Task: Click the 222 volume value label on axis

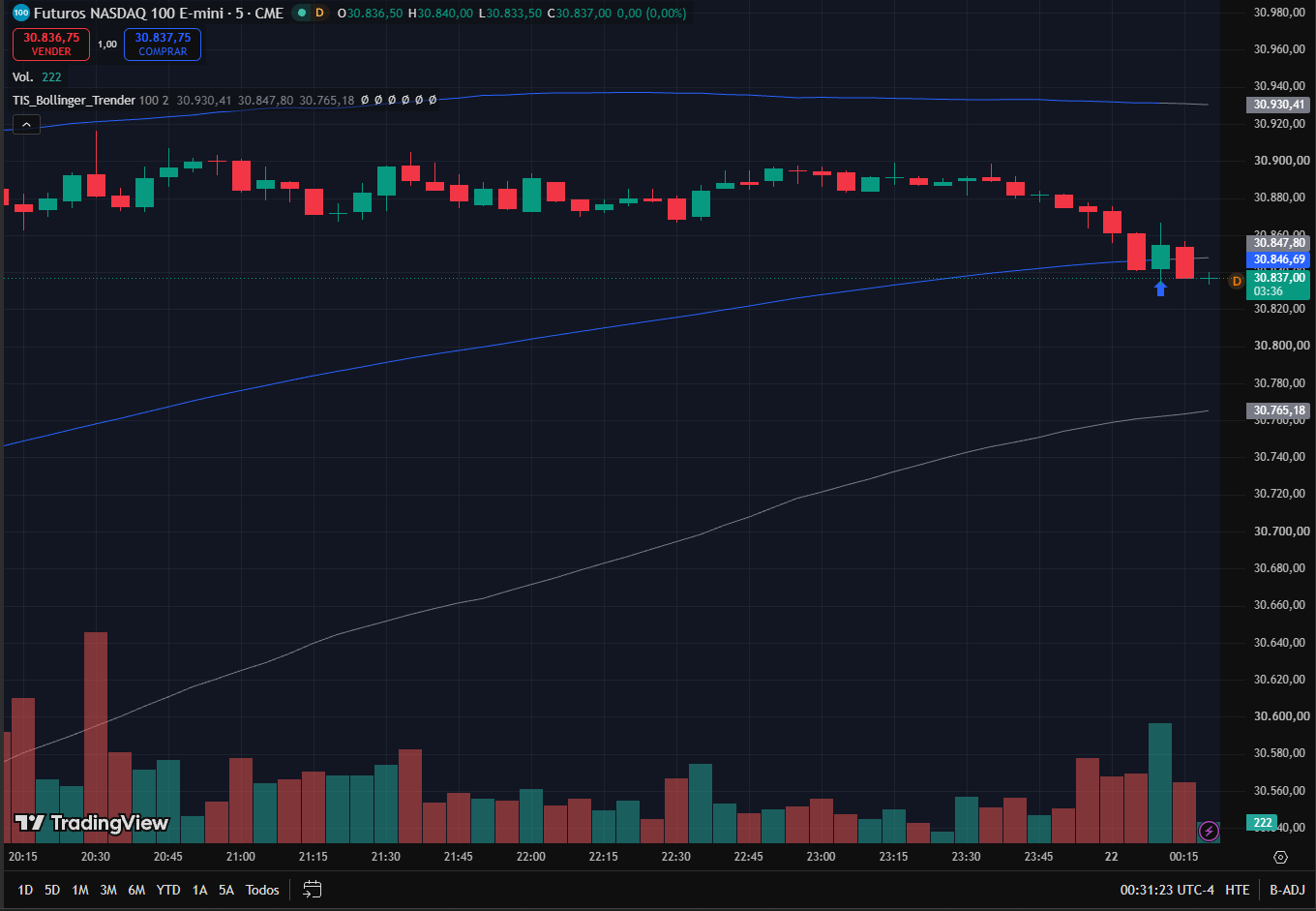Action: [x=1263, y=823]
